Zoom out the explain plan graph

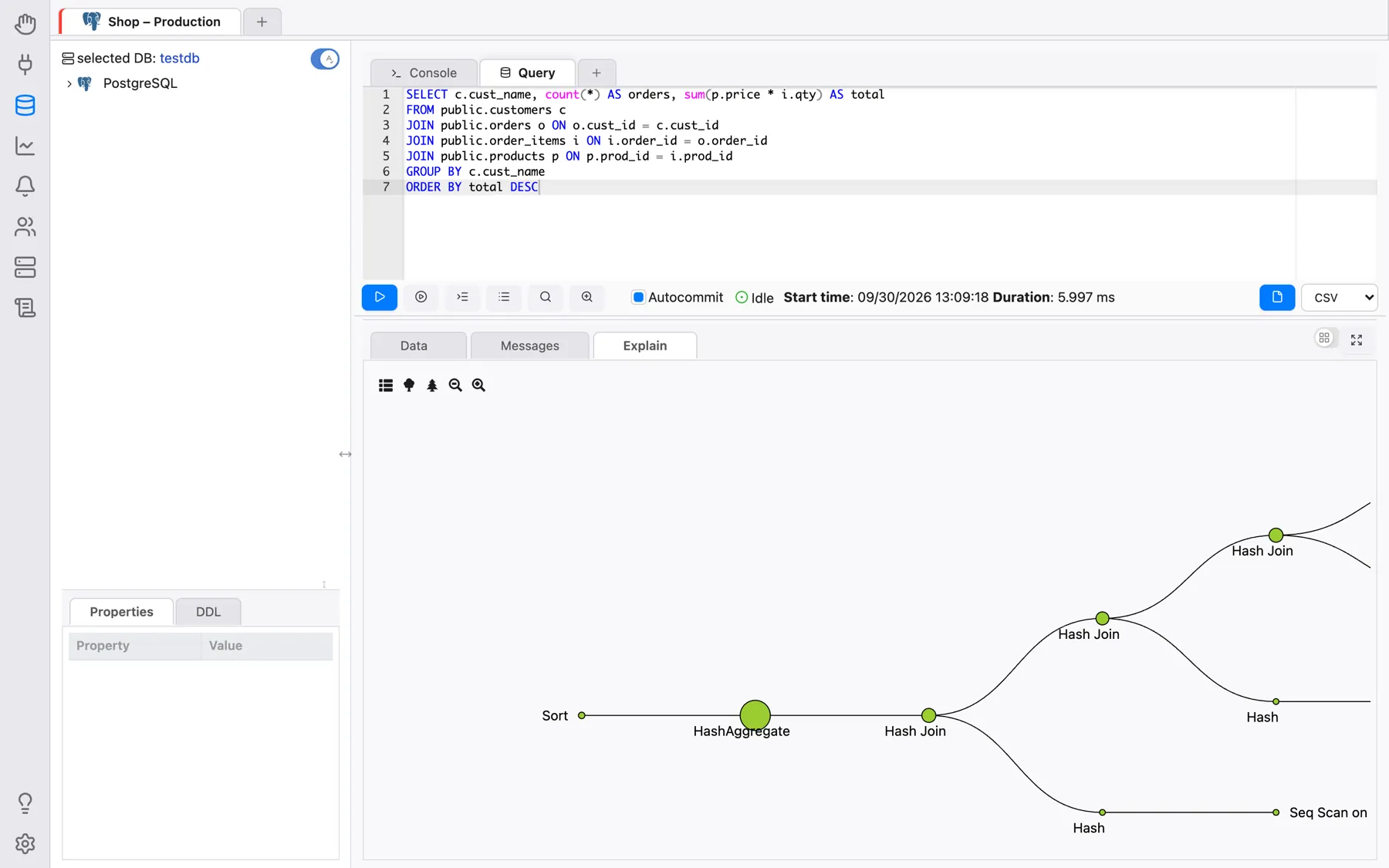tap(455, 385)
